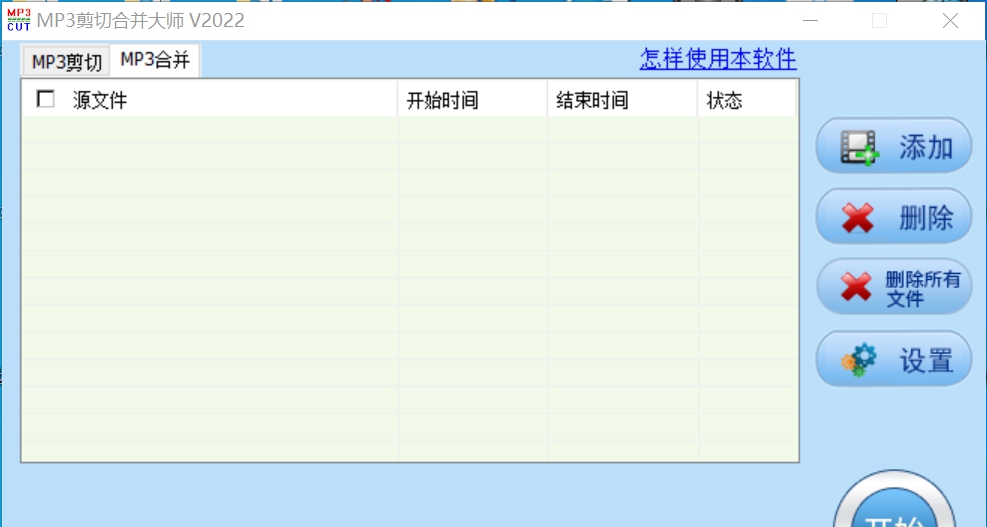Add files with the 添加 button
The width and height of the screenshot is (987, 527).
[894, 146]
